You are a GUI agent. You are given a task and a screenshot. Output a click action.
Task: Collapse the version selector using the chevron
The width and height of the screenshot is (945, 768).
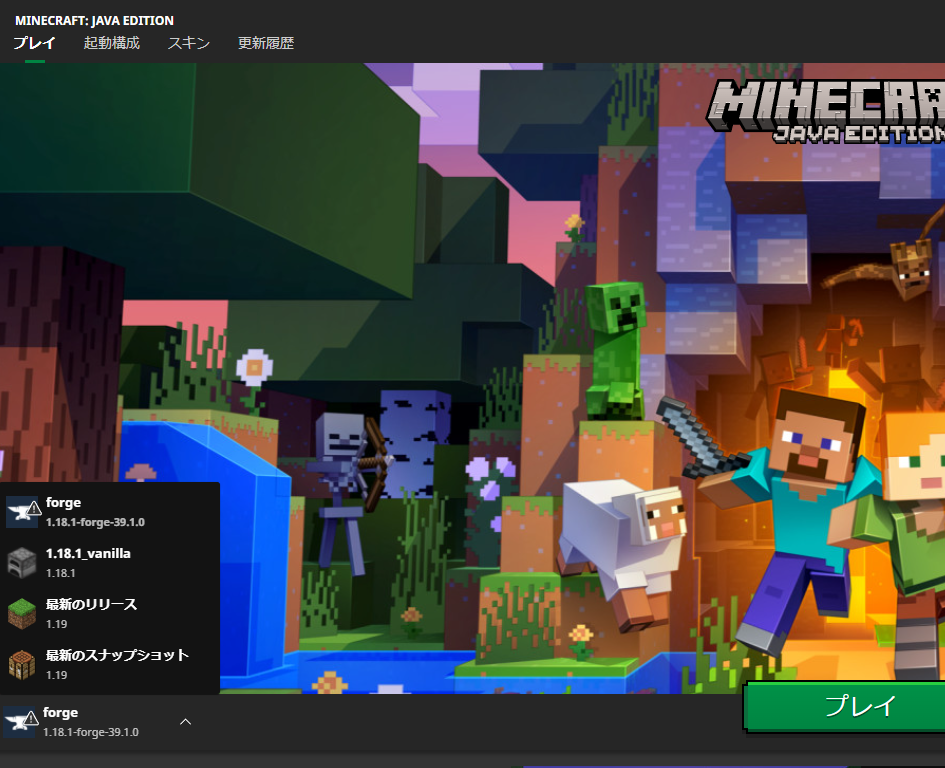pyautogui.click(x=185, y=721)
